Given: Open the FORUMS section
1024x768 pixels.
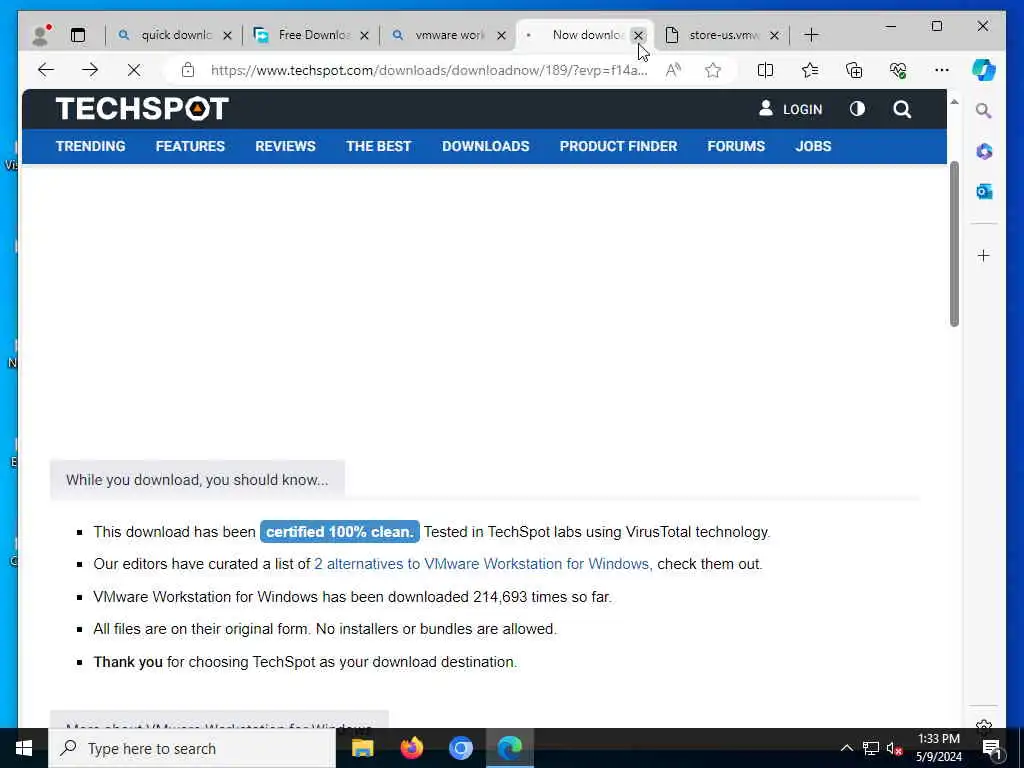Looking at the screenshot, I should coord(736,146).
